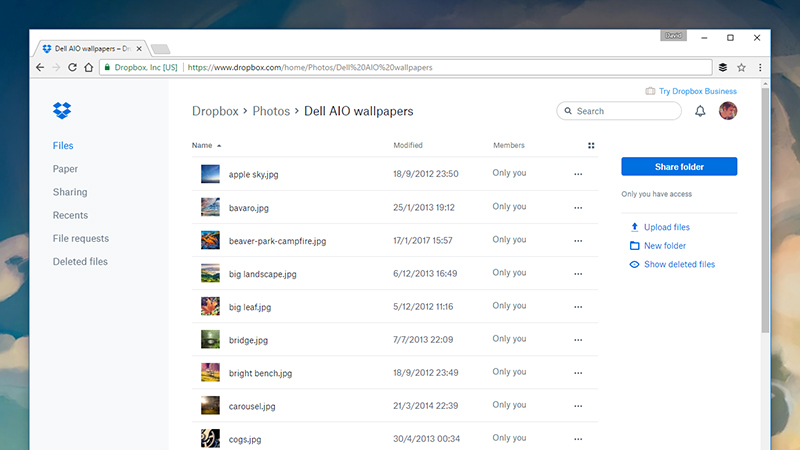800x450 pixels.
Task: Close the Dell AIO wallpapers browser tab
Action: point(139,48)
